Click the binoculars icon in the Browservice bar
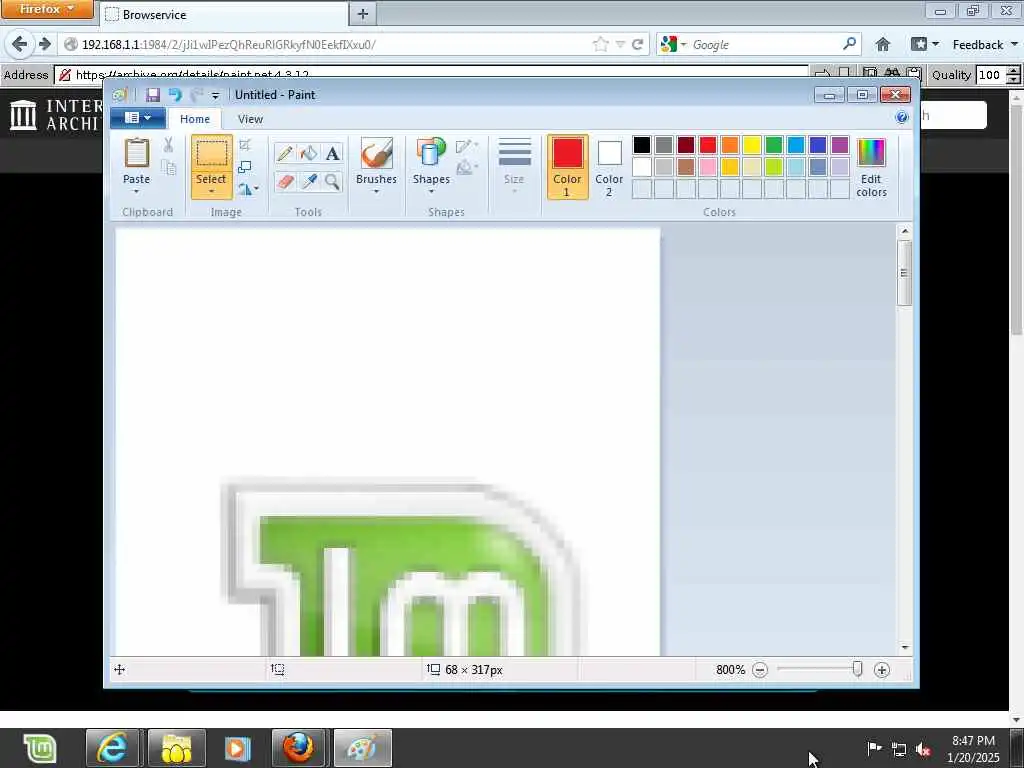 [x=893, y=74]
